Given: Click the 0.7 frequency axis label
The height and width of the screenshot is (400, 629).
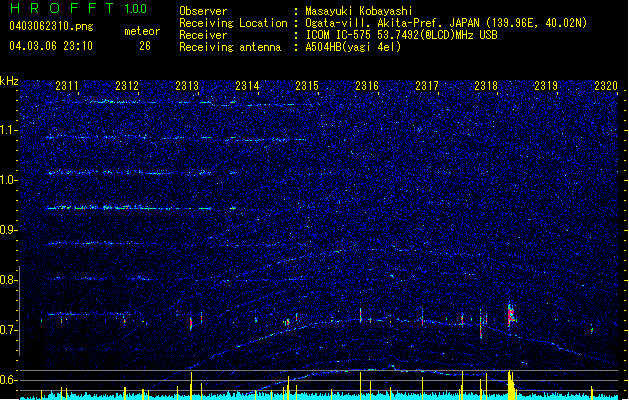Looking at the screenshot, I should (x=9, y=330).
